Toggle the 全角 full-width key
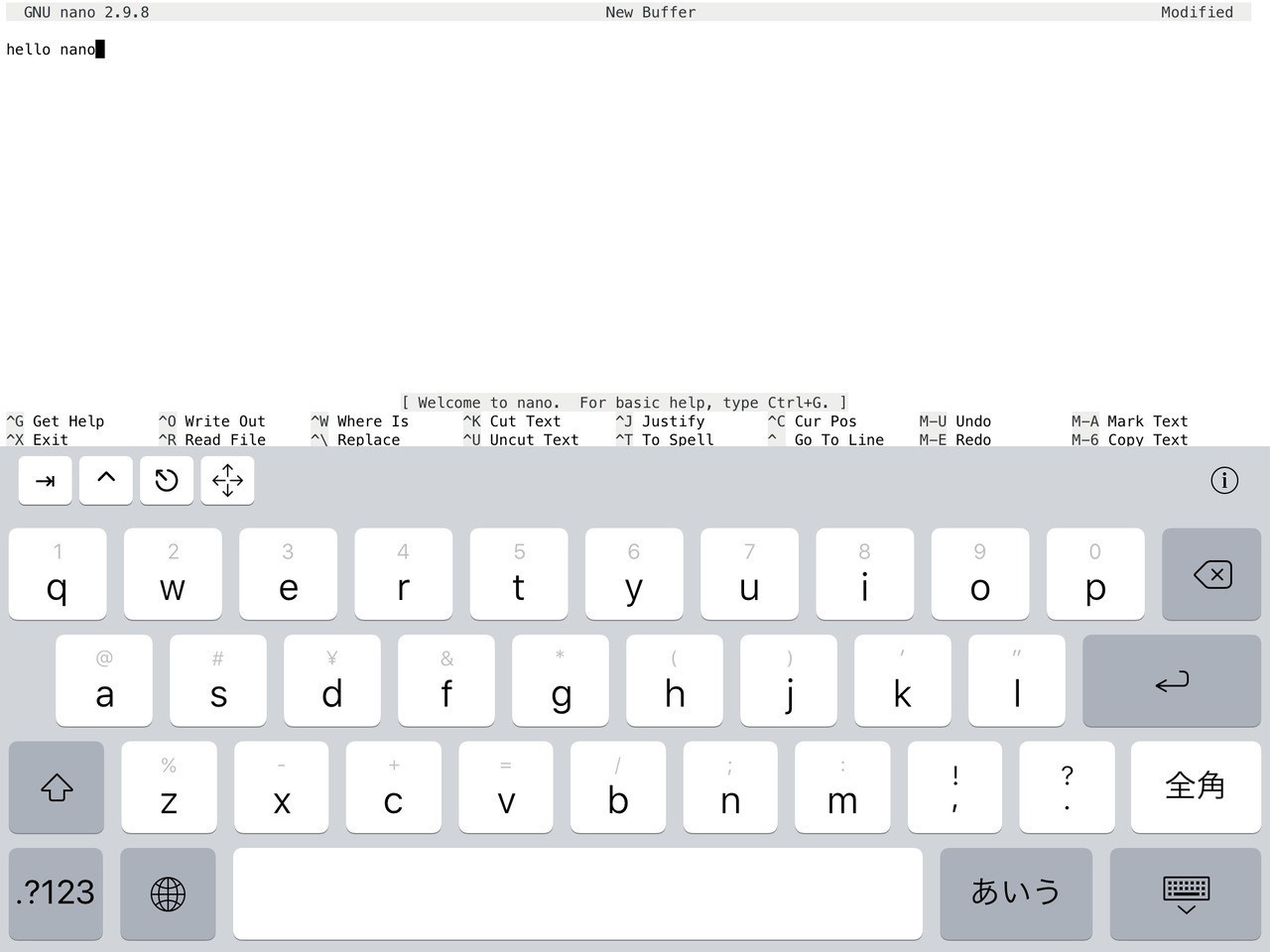 click(x=1196, y=787)
